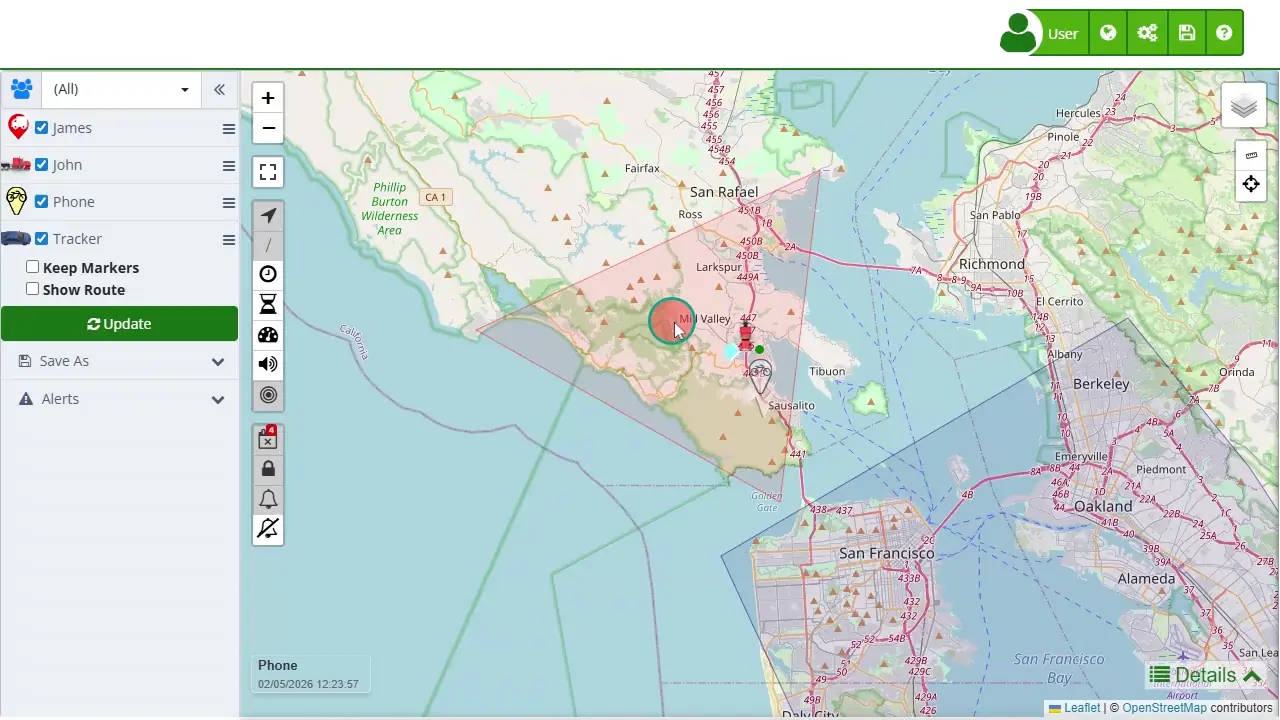The height and width of the screenshot is (720, 1280).
Task: Open map settings with the gears icon
Action: (1147, 32)
